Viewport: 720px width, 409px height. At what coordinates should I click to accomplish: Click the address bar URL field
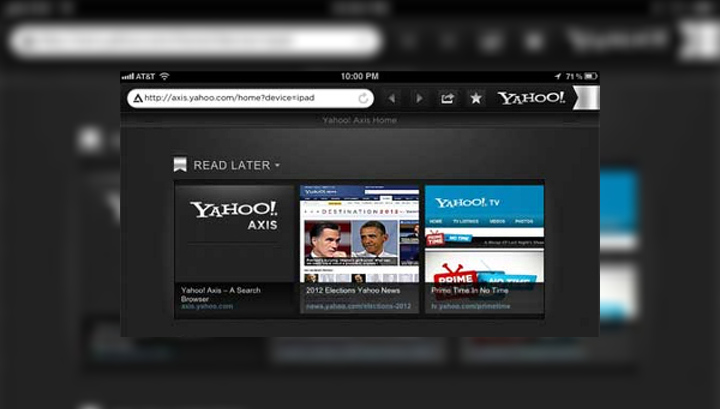click(251, 98)
